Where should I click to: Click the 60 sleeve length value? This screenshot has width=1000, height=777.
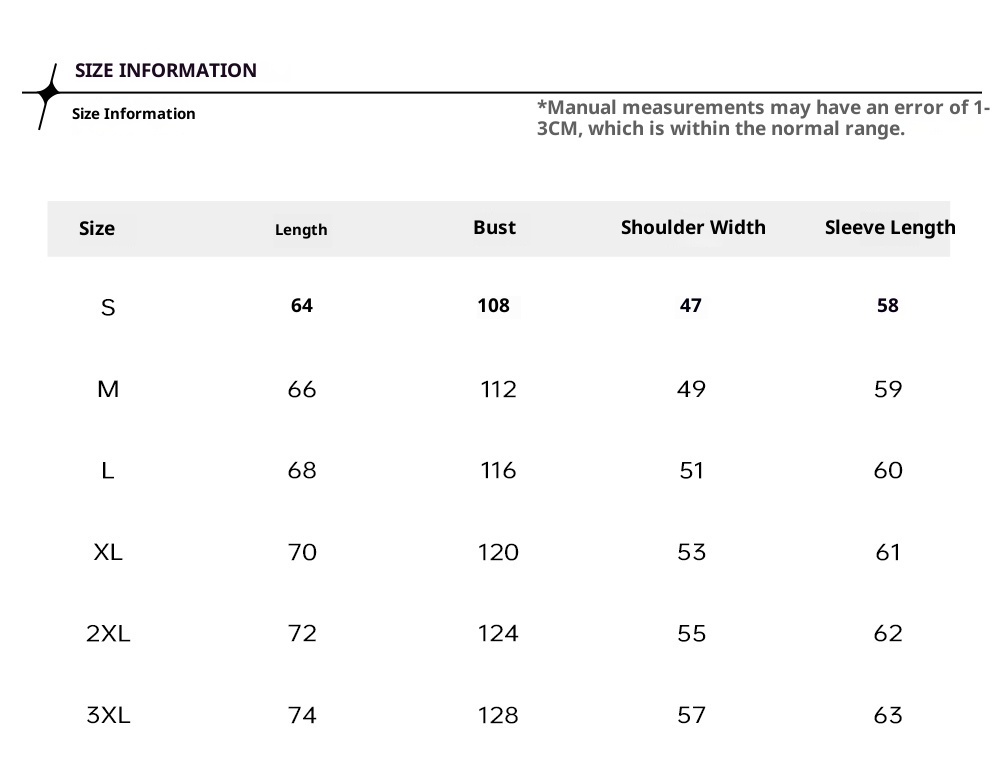click(888, 471)
